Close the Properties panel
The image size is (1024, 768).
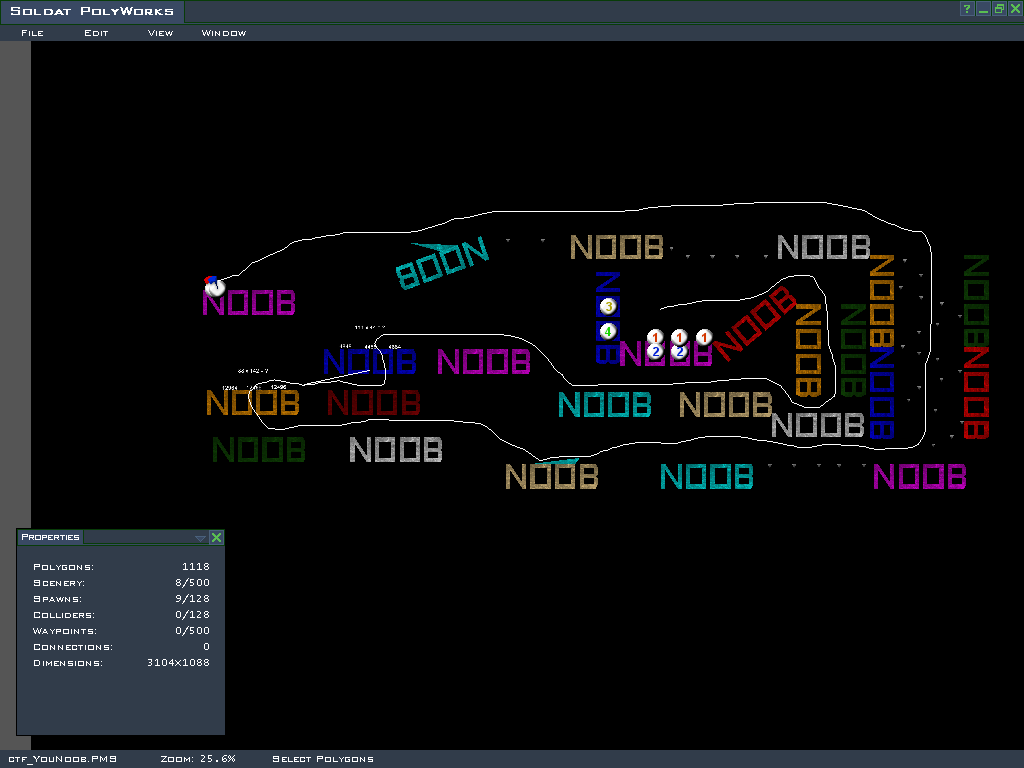click(216, 538)
